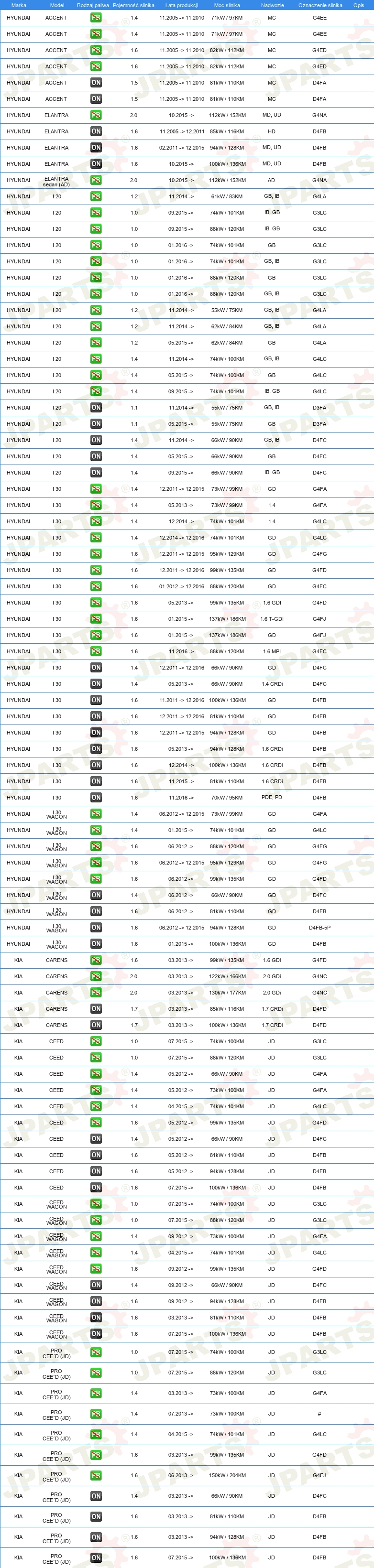Click the '130kW / 177KM' power cell
The width and height of the screenshot is (374, 1568).
click(227, 993)
